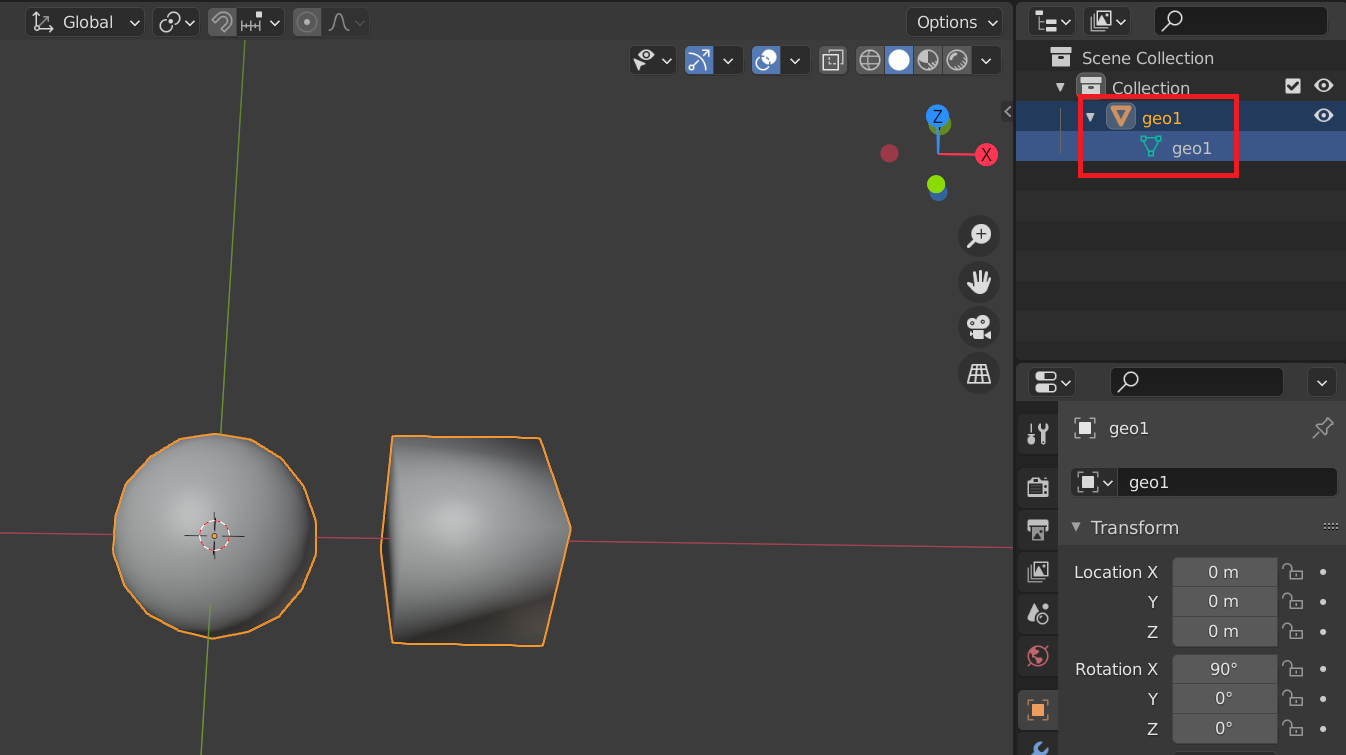Click the camera view icon in the viewport
This screenshot has width=1346, height=755.
[978, 327]
